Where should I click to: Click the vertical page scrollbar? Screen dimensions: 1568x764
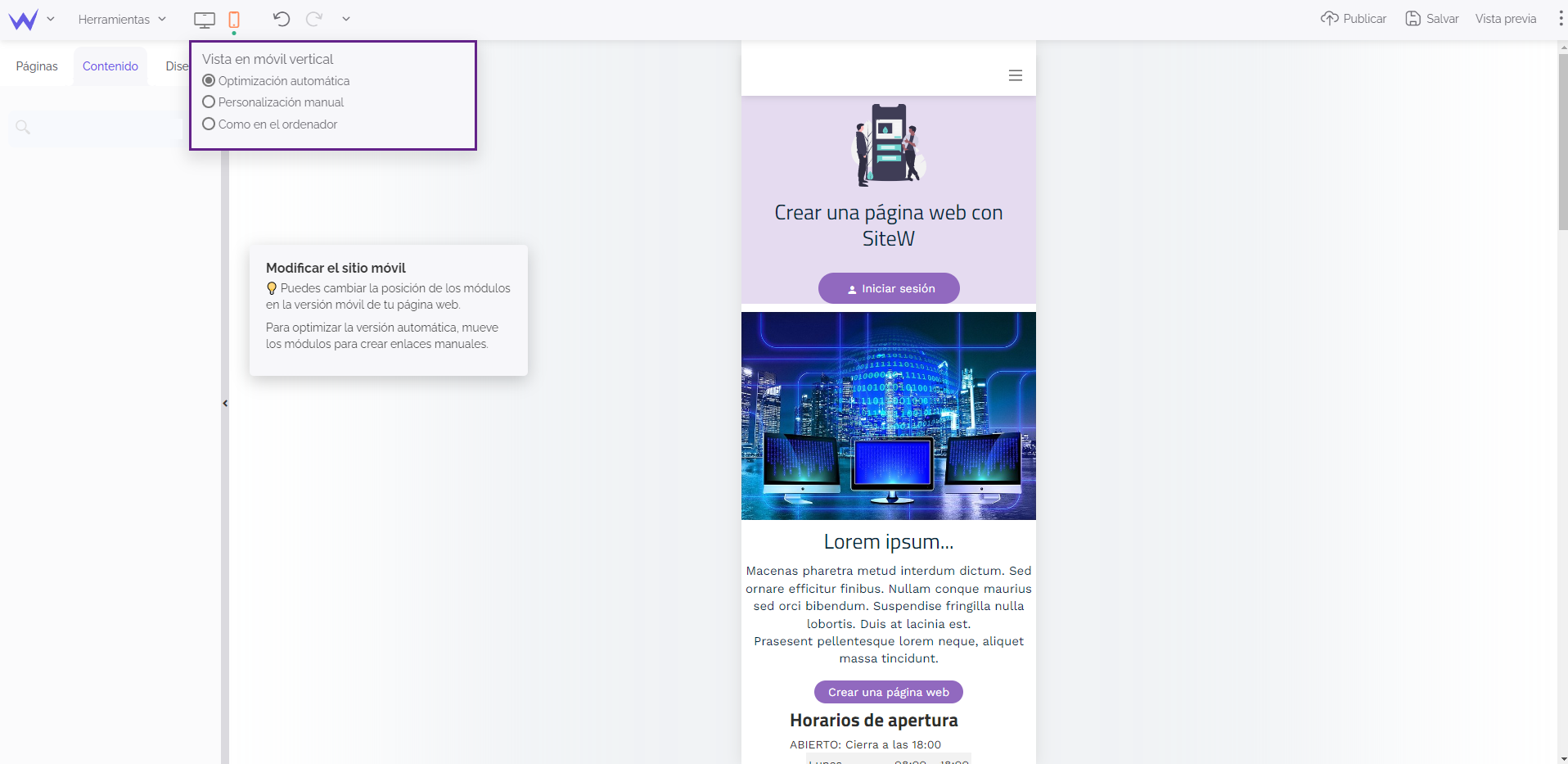[1562, 142]
